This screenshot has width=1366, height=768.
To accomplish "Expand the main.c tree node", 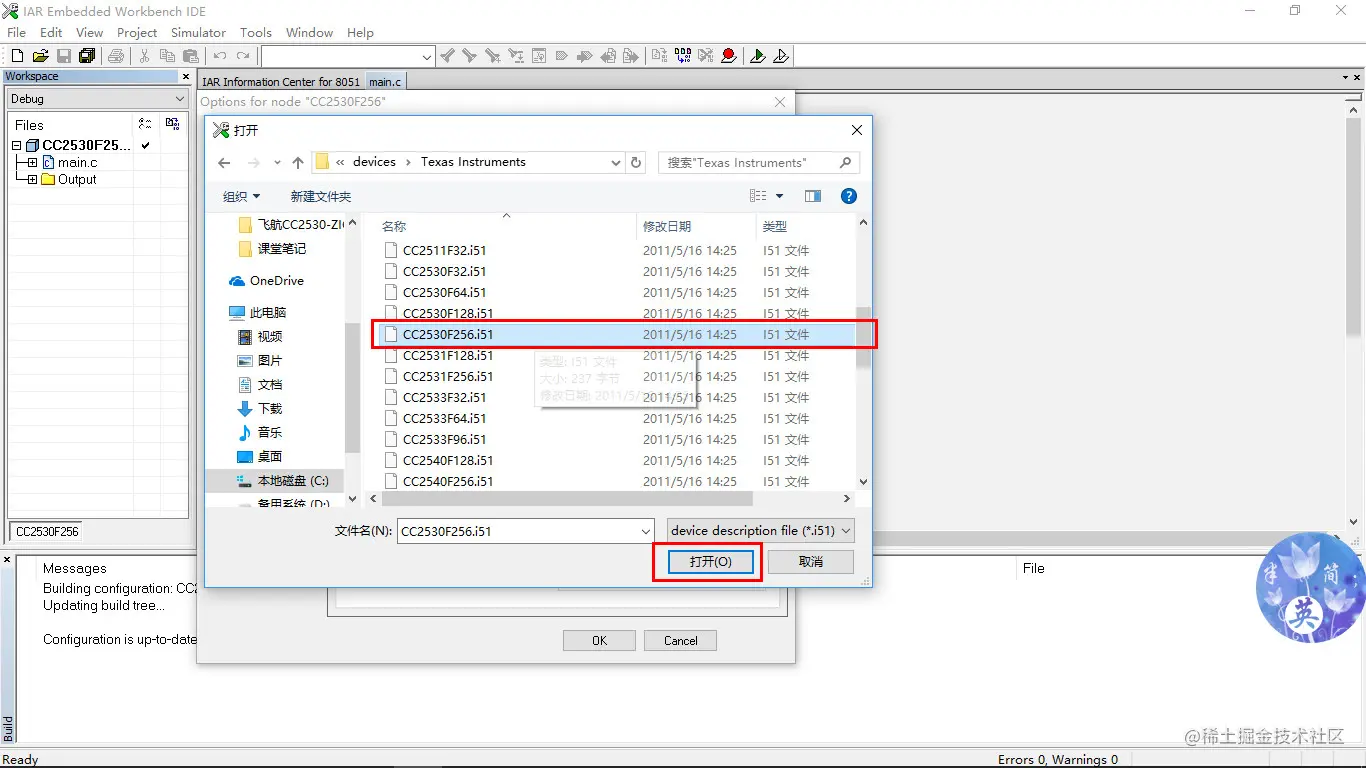I will [33, 162].
